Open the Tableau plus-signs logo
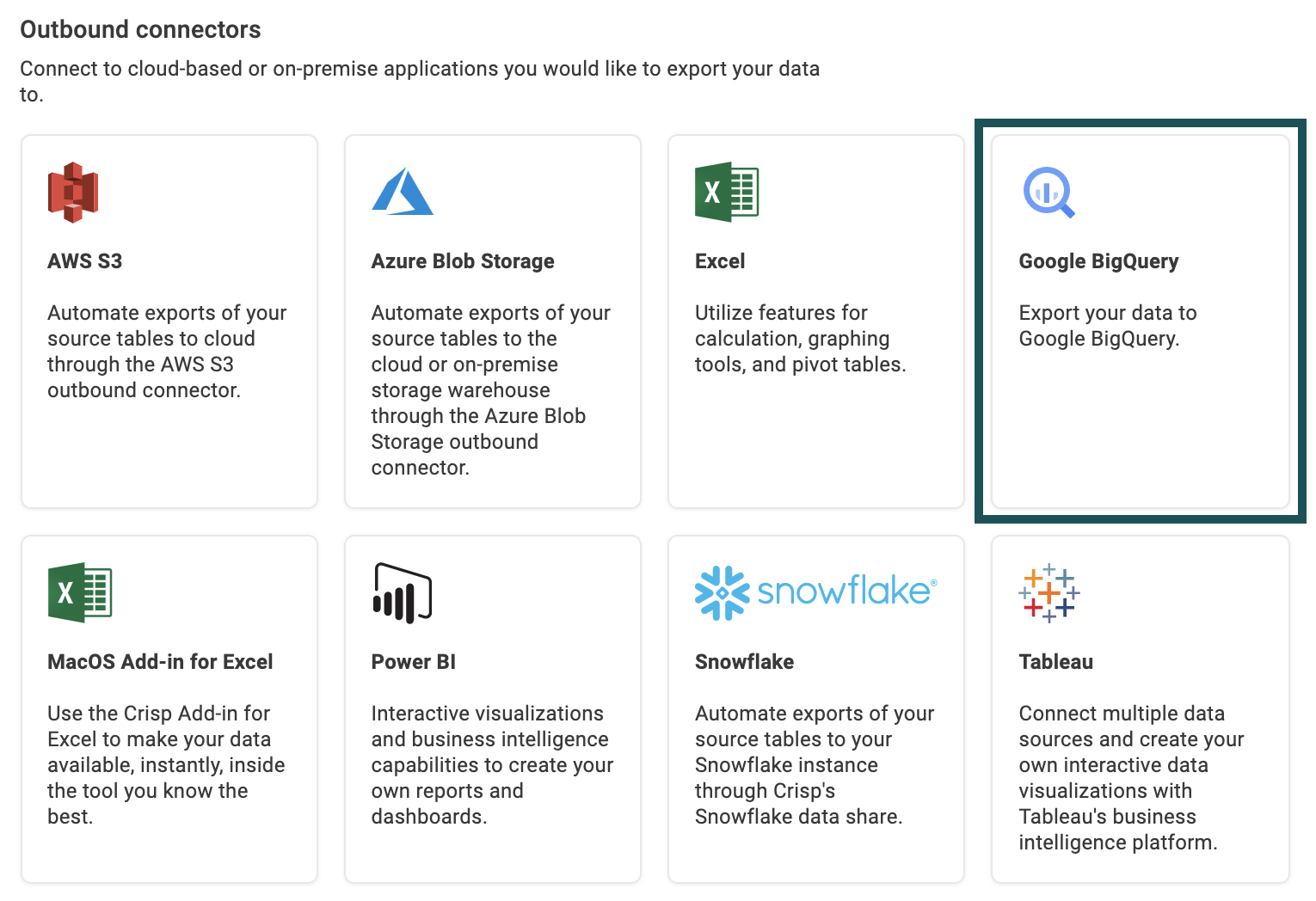This screenshot has height=901, width=1316. point(1049,593)
